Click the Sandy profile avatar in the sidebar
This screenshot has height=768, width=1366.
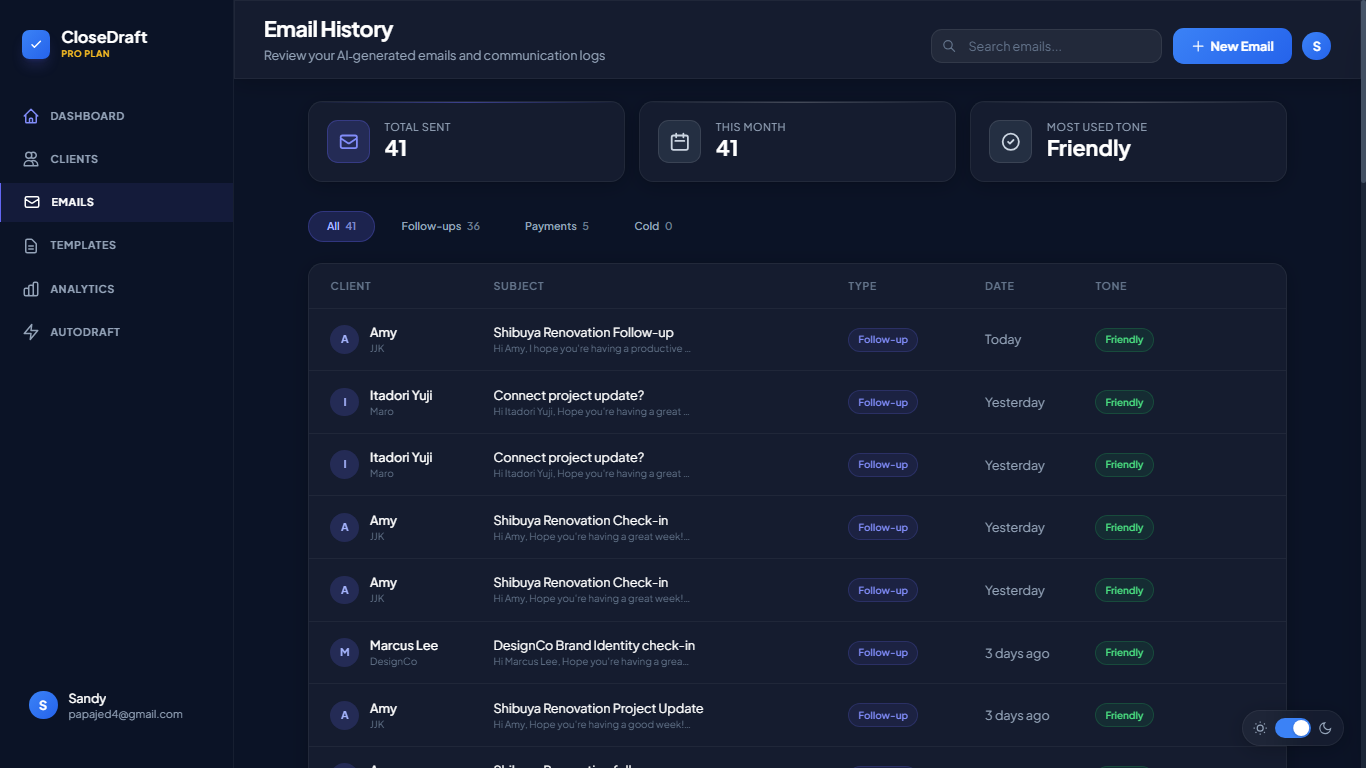[x=43, y=705]
